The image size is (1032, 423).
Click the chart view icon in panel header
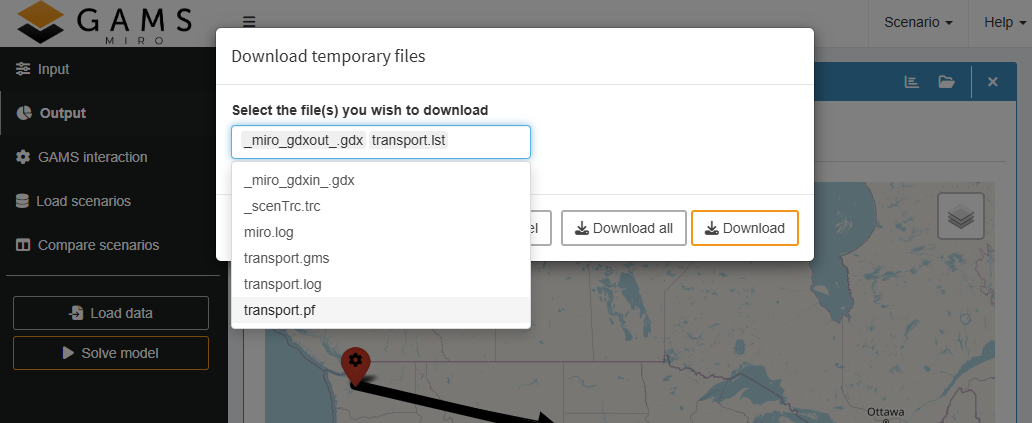tap(911, 82)
